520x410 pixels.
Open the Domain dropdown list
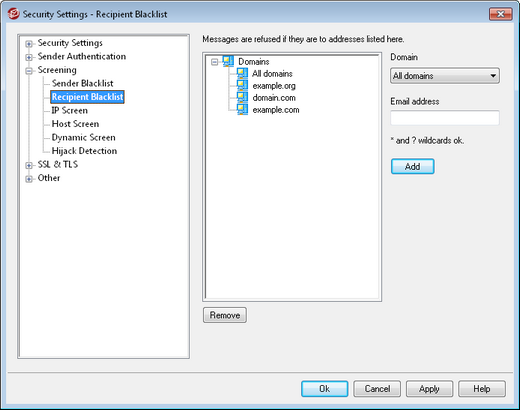(x=445, y=76)
